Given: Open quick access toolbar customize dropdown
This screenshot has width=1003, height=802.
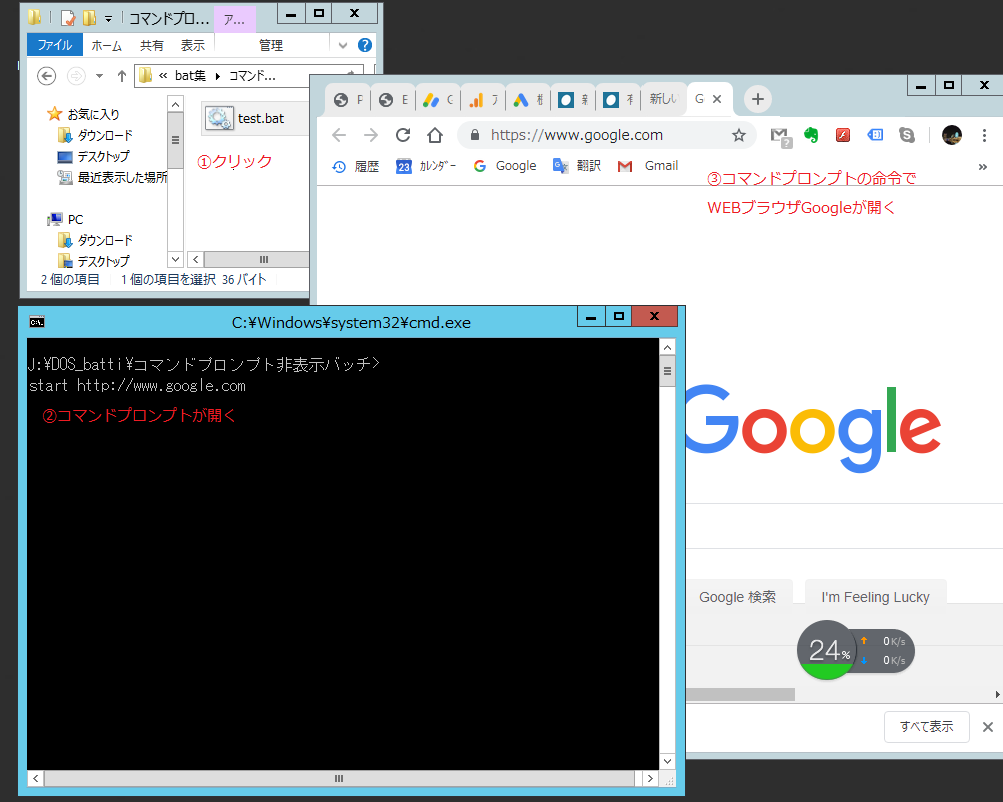Looking at the screenshot, I should point(108,19).
